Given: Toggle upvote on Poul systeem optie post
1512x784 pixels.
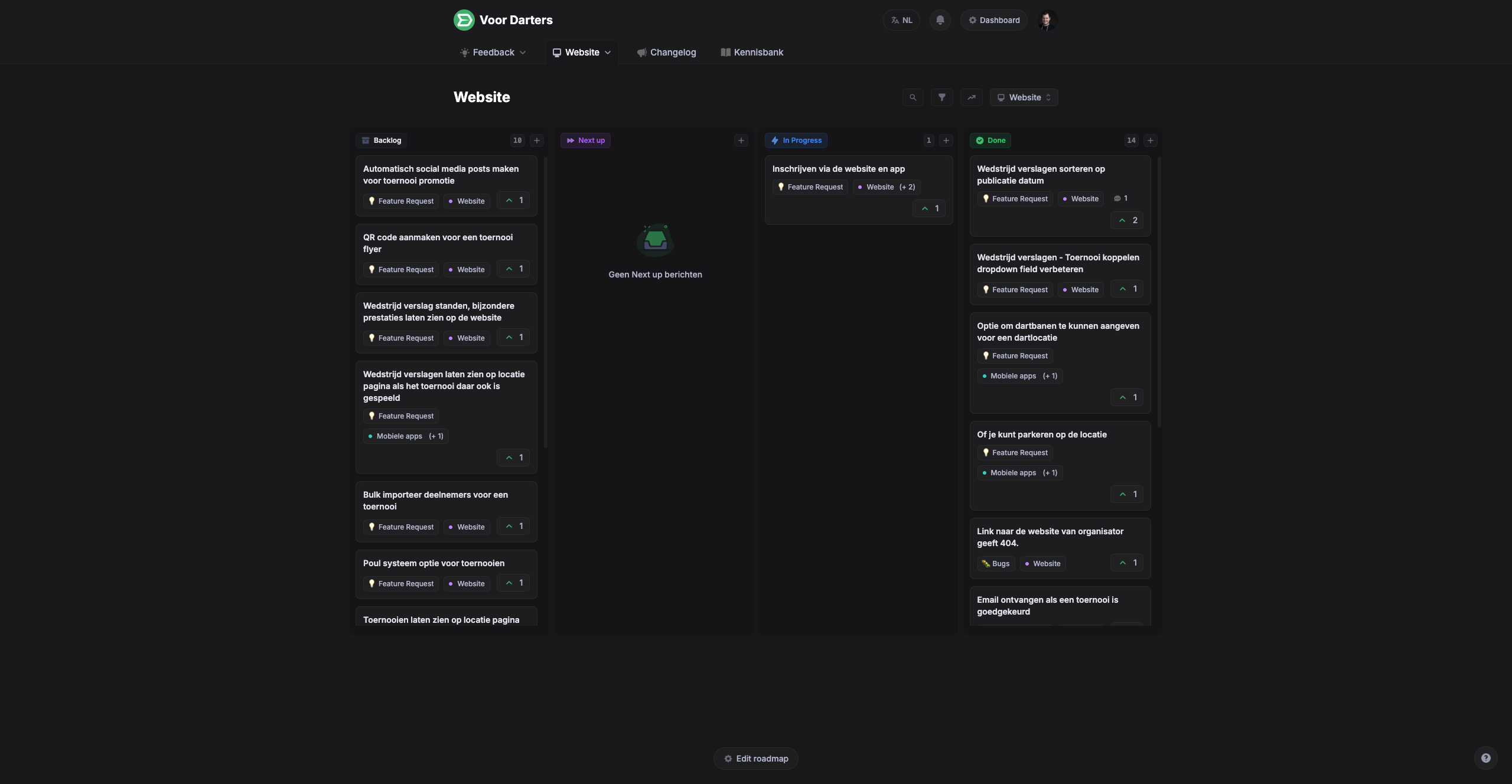Looking at the screenshot, I should (x=513, y=583).
